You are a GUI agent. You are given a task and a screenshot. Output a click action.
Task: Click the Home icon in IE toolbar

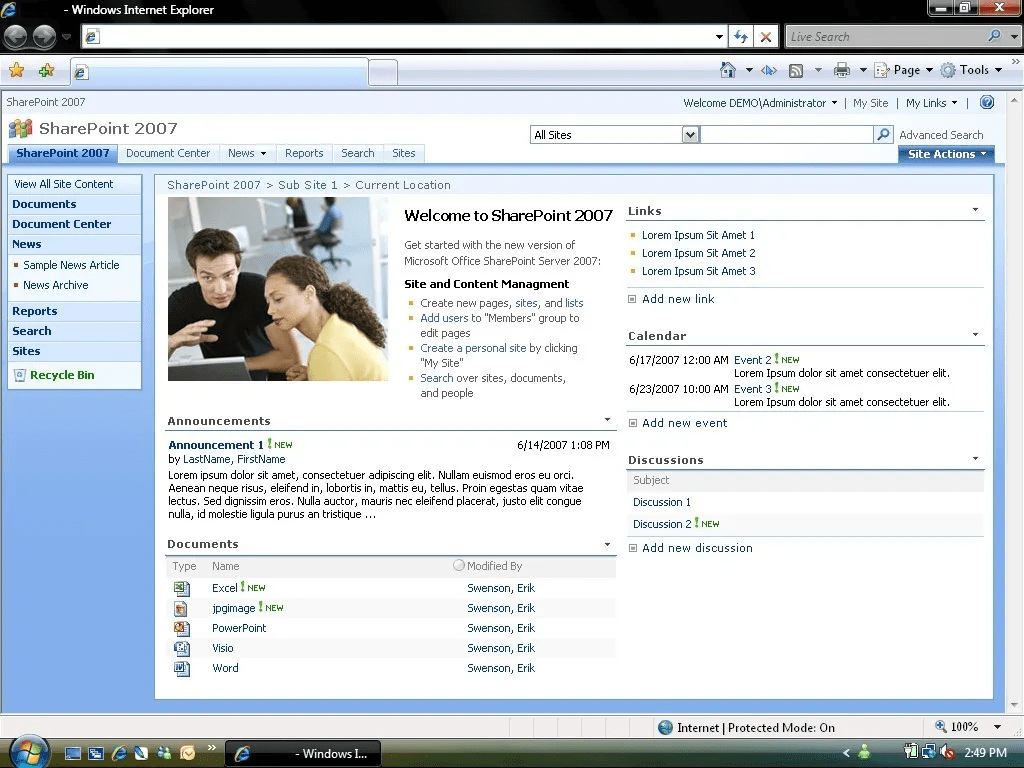728,70
